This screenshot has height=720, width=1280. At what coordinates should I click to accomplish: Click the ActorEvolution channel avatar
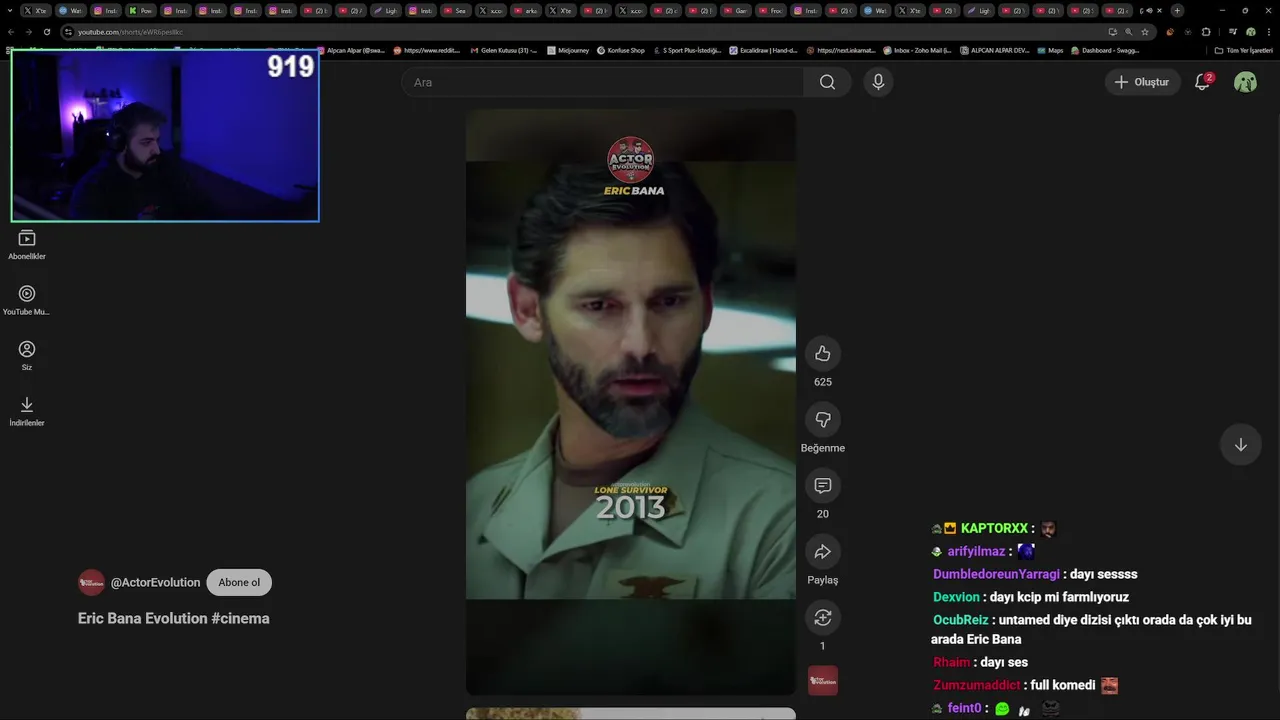(91, 582)
